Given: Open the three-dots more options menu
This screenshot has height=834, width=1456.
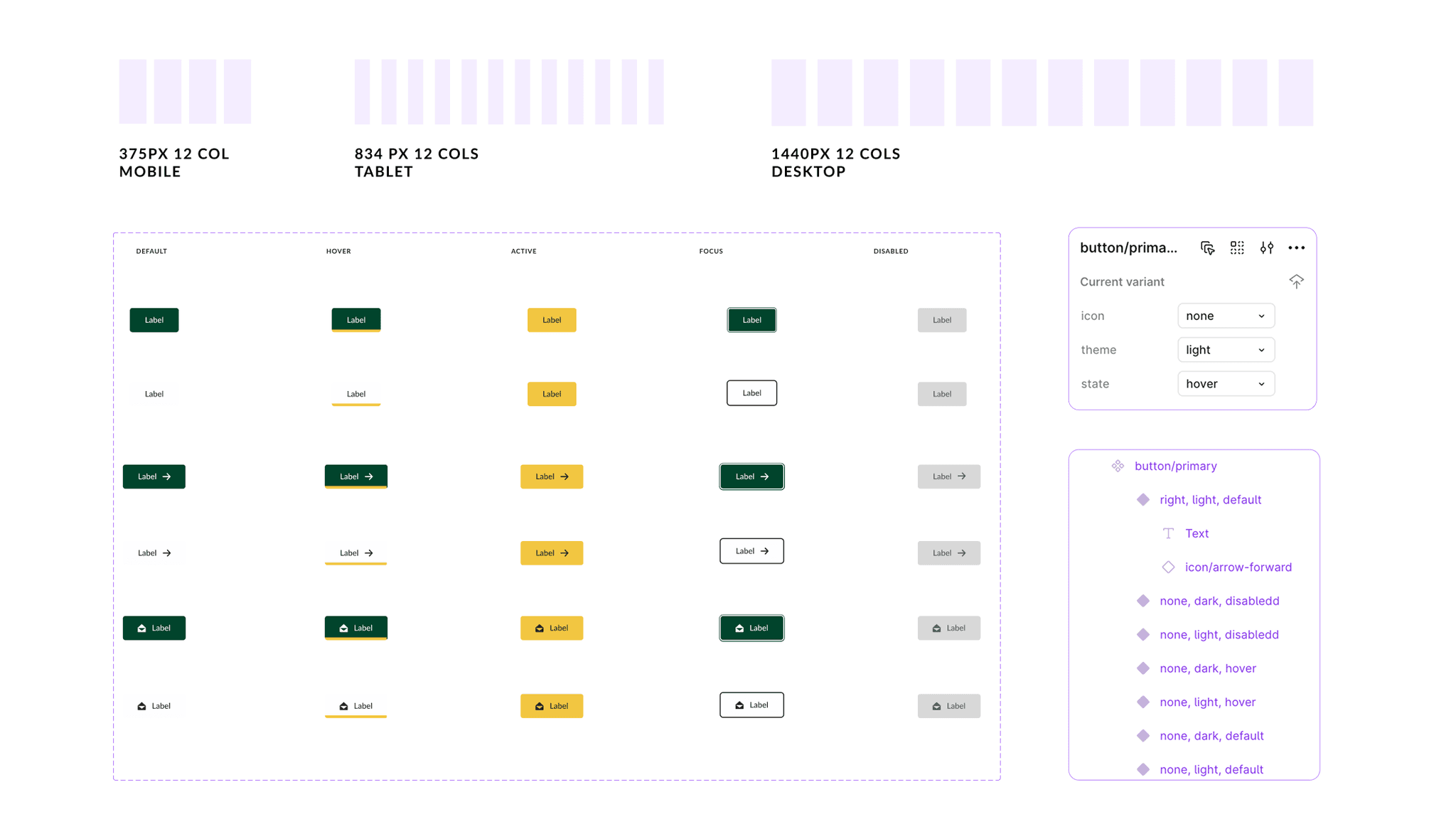Looking at the screenshot, I should (x=1296, y=247).
